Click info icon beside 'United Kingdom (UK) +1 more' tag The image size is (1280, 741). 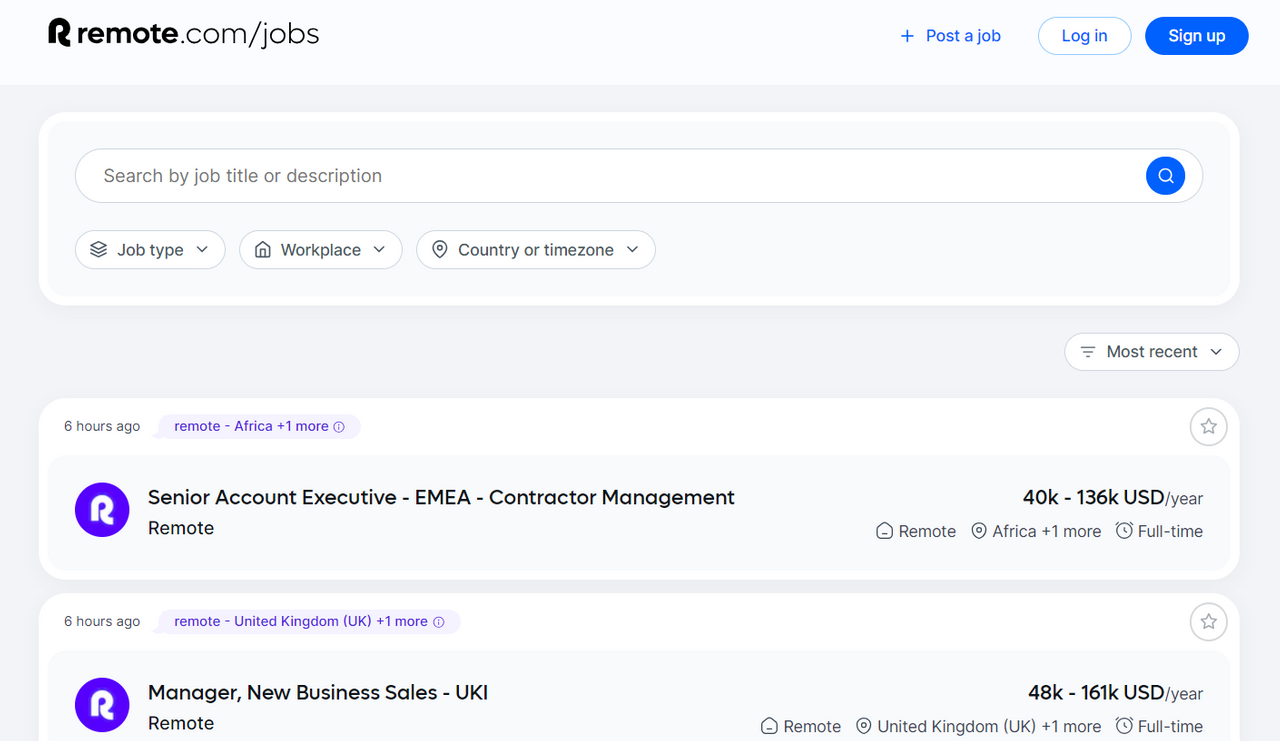point(438,622)
